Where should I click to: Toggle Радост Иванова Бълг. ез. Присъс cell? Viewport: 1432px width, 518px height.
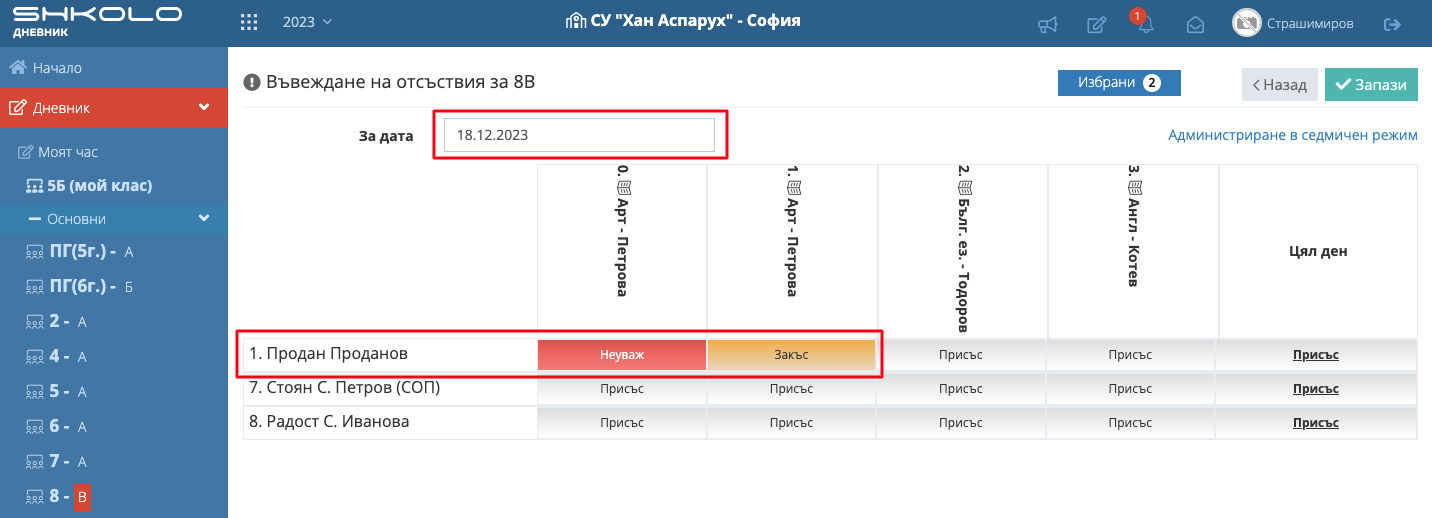[962, 423]
